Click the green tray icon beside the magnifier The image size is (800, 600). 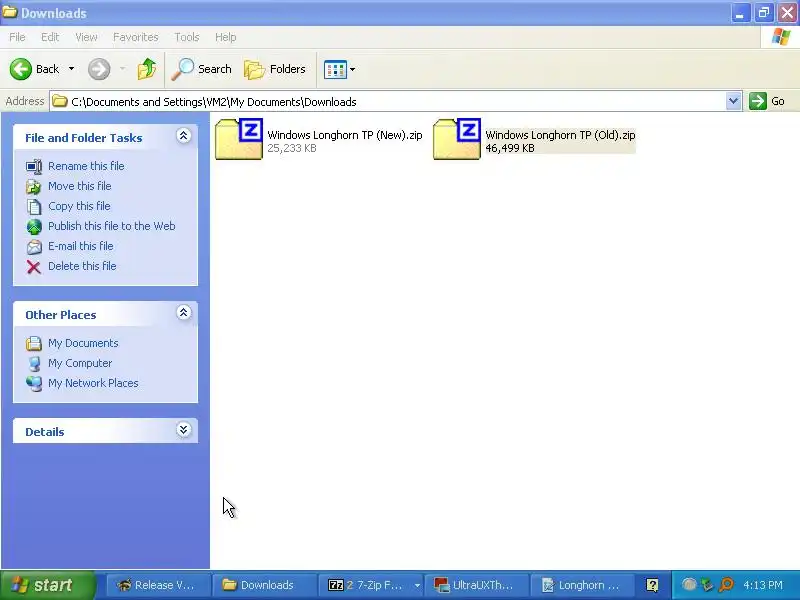(707, 585)
